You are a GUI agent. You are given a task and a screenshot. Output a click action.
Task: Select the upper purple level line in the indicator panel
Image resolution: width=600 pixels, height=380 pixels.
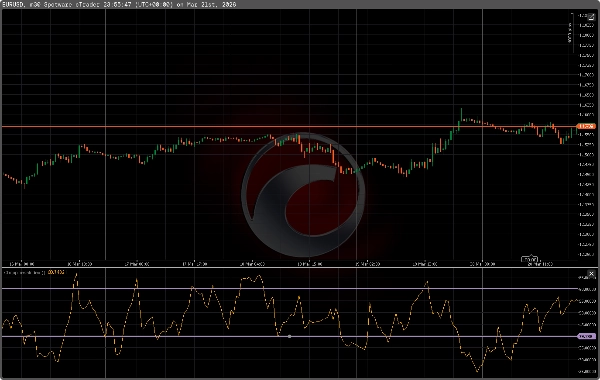[289, 288]
